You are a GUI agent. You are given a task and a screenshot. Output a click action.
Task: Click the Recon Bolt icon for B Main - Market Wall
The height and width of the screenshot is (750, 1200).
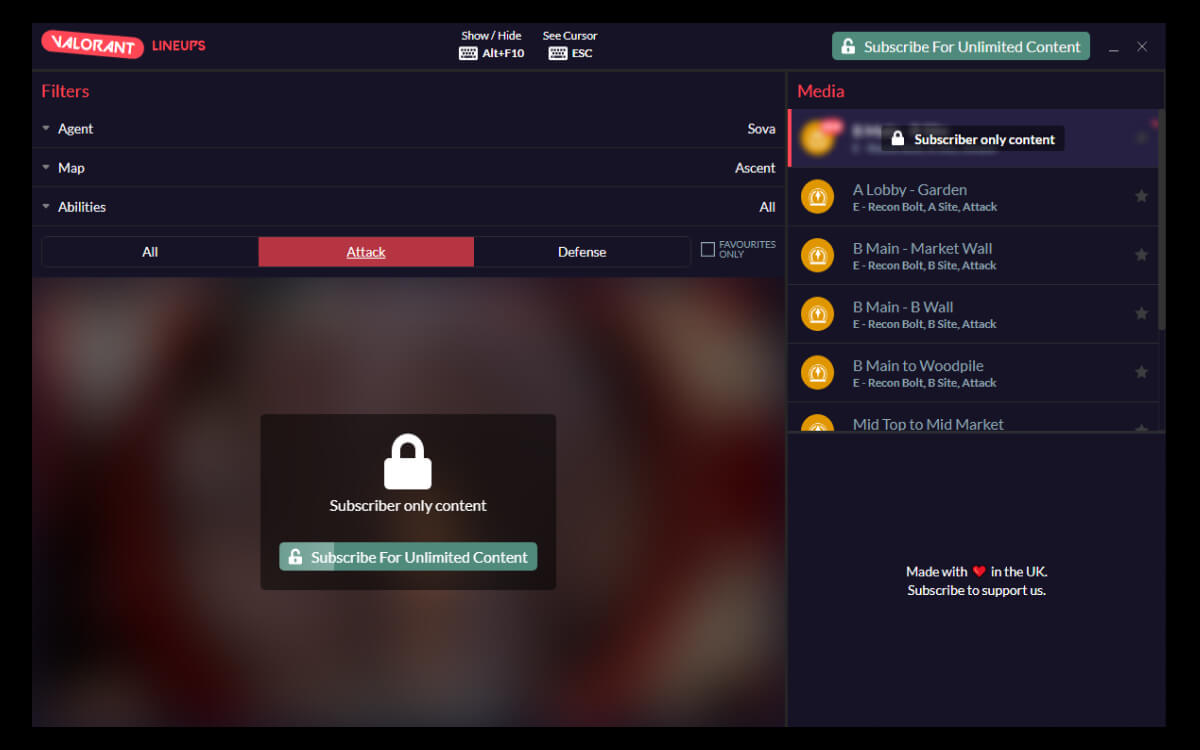(817, 255)
